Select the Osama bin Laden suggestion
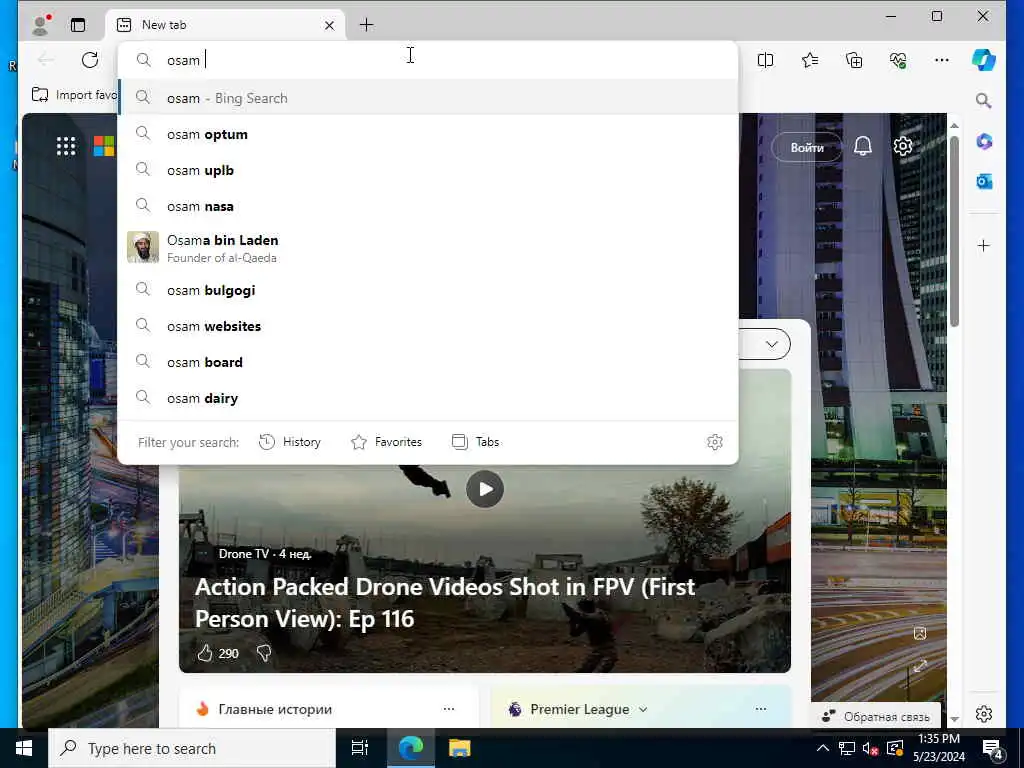This screenshot has height=768, width=1024. [428, 248]
